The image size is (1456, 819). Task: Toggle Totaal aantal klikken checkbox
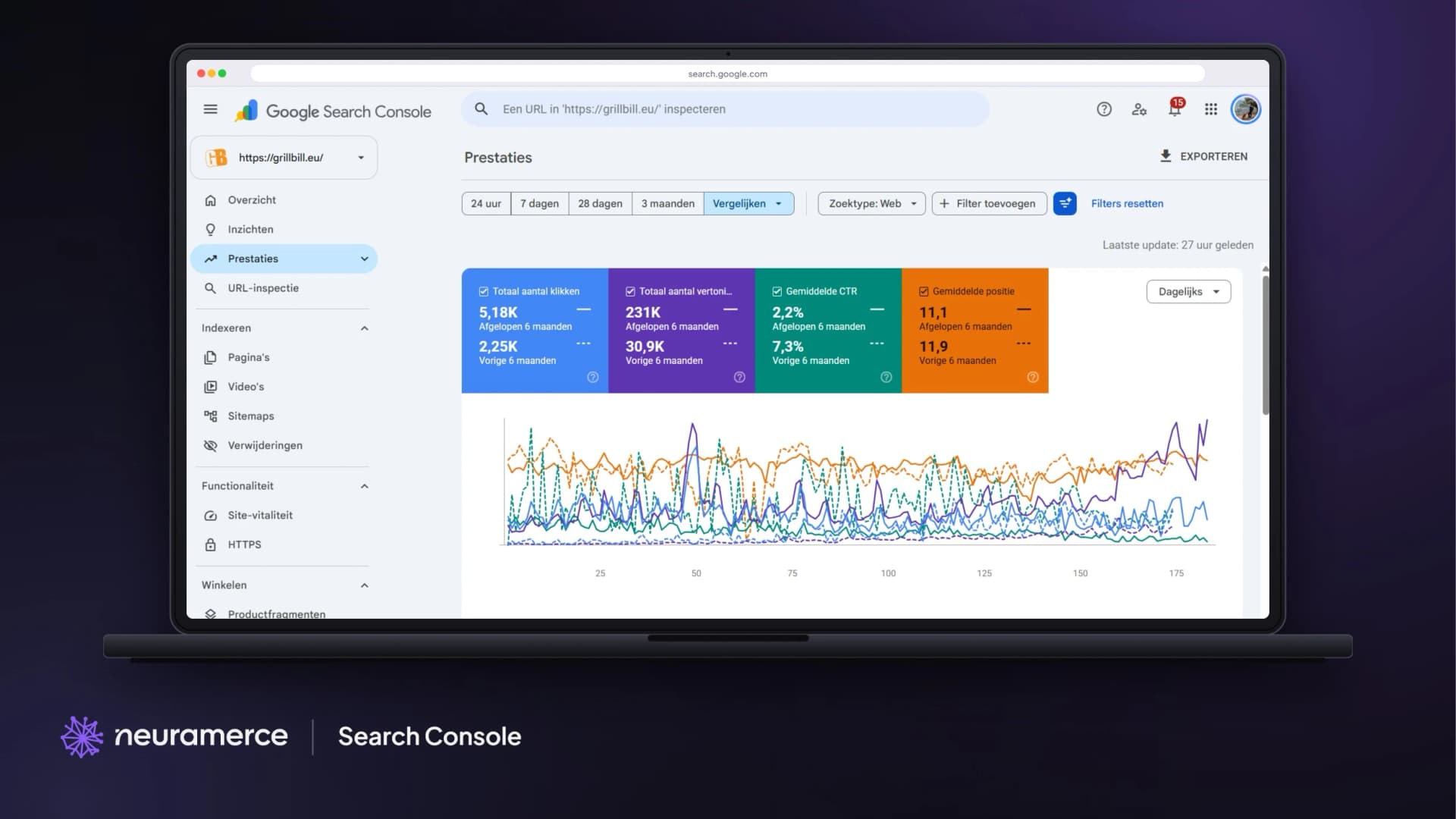click(x=483, y=291)
